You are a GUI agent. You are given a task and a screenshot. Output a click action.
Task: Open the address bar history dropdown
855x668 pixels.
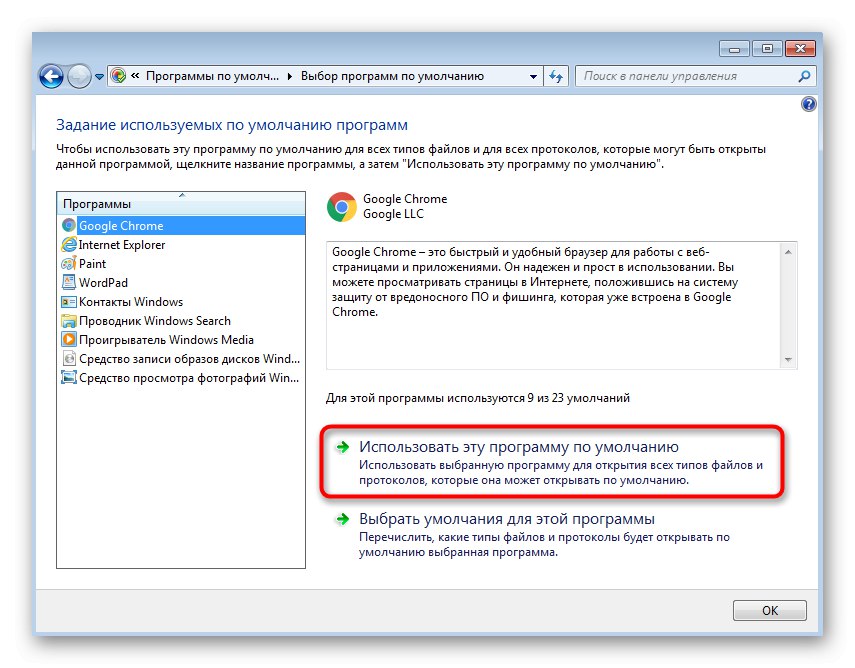(533, 76)
